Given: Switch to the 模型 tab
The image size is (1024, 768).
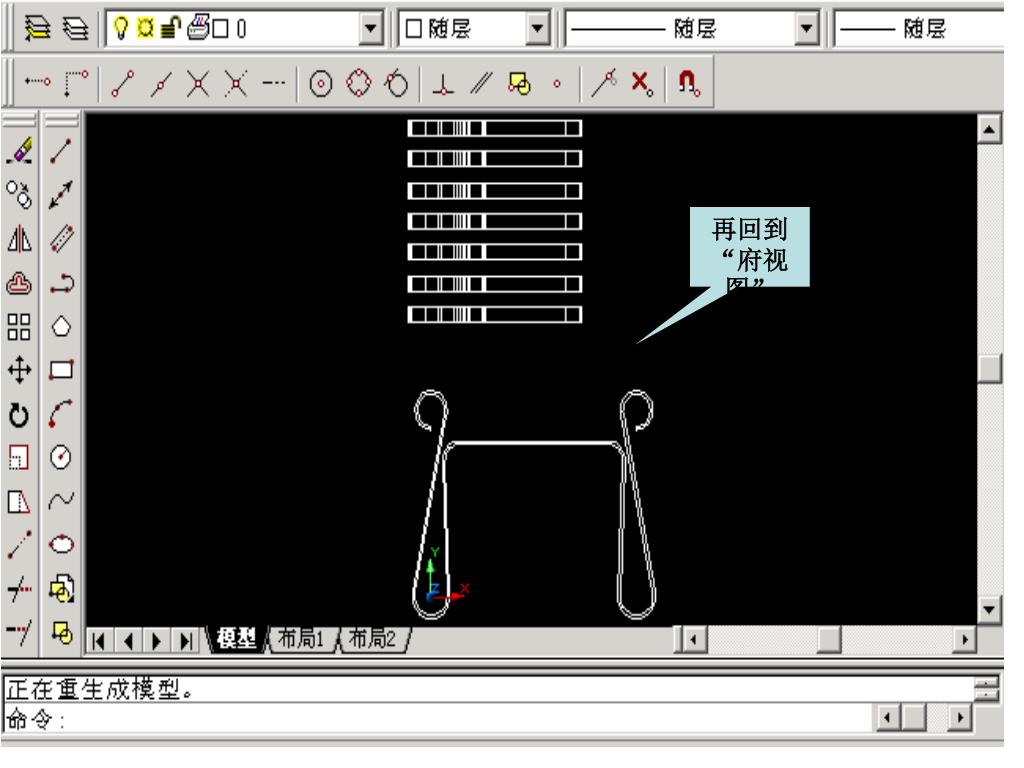Looking at the screenshot, I should click(236, 639).
